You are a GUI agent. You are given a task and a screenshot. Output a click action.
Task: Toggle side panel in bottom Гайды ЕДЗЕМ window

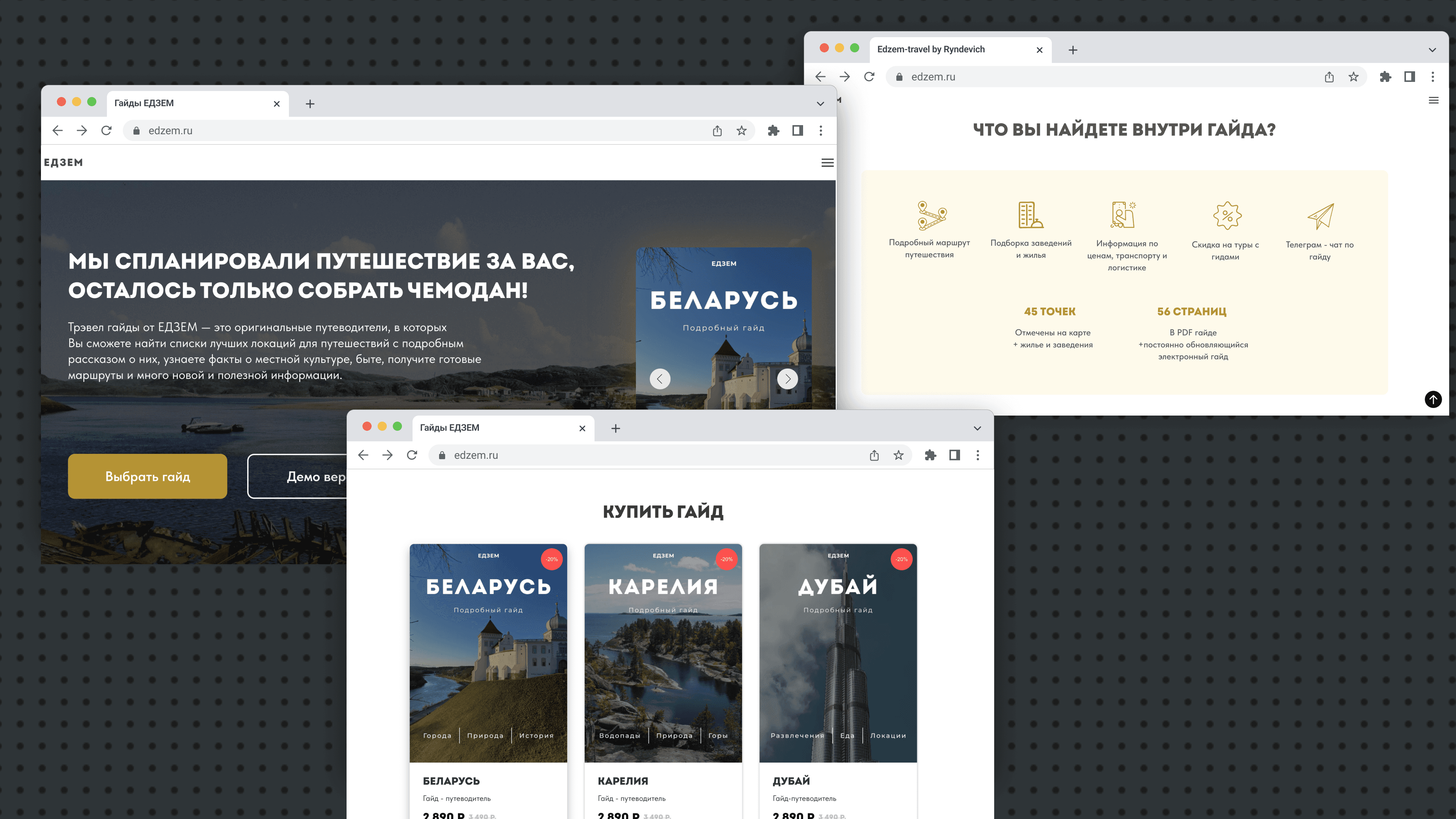pyautogui.click(x=955, y=455)
